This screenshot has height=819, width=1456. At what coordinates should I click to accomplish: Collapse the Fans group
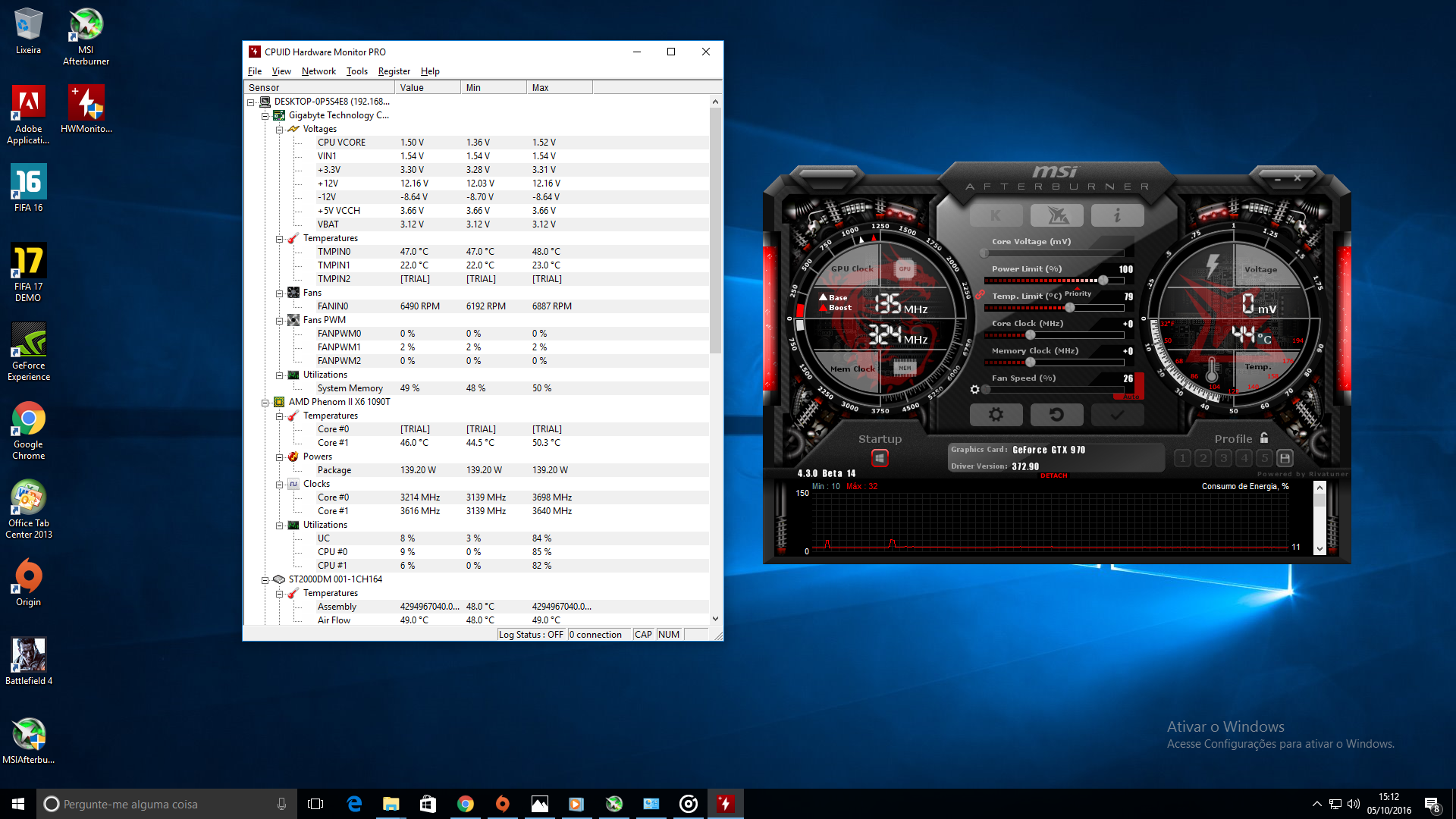(279, 293)
